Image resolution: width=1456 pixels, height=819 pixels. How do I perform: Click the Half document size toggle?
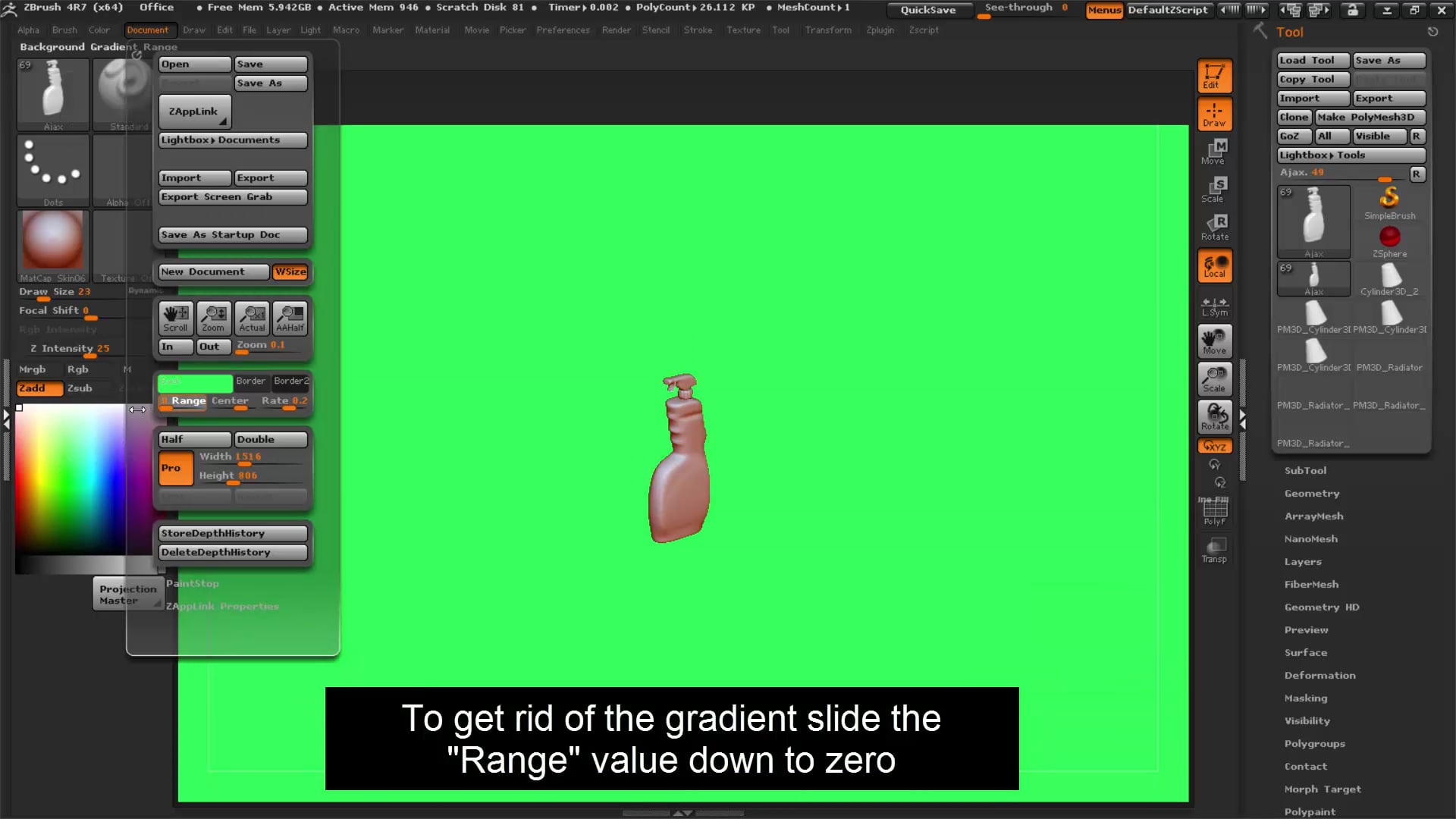(193, 439)
